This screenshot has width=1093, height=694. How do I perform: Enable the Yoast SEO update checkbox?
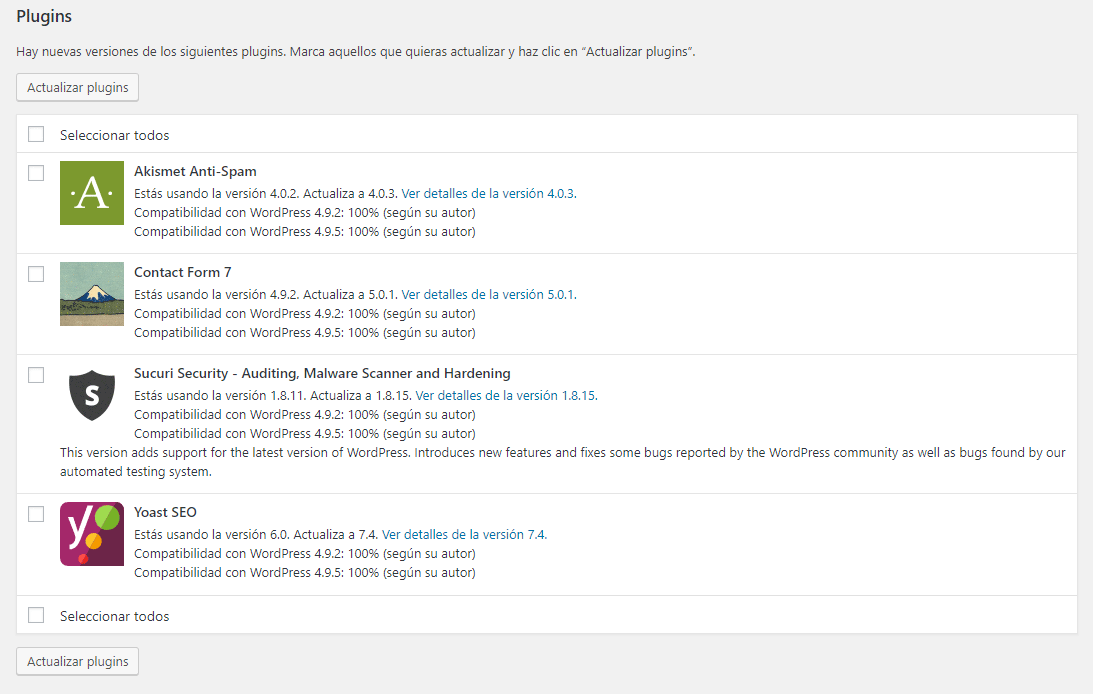pos(36,512)
